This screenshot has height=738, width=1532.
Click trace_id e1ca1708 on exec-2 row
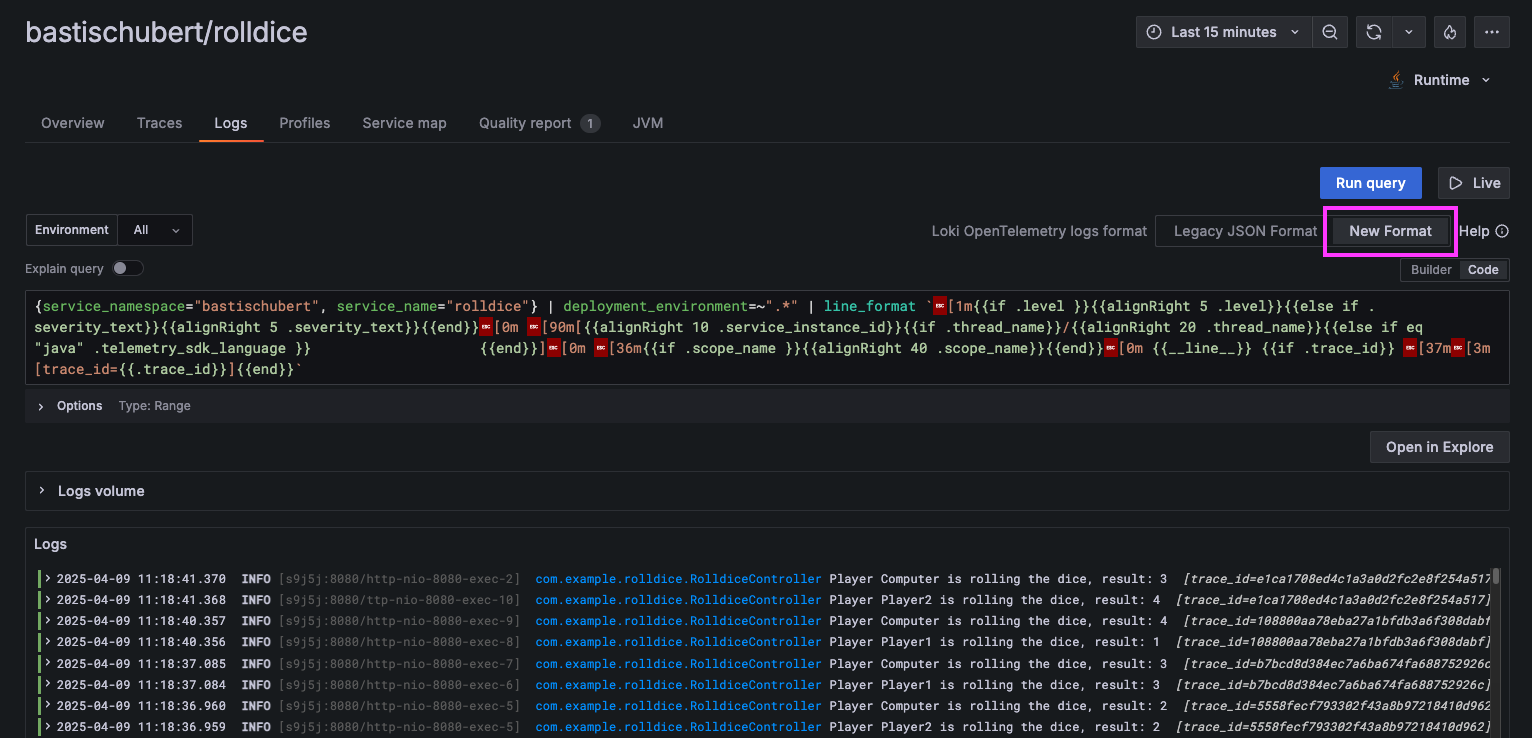click(x=1336, y=579)
